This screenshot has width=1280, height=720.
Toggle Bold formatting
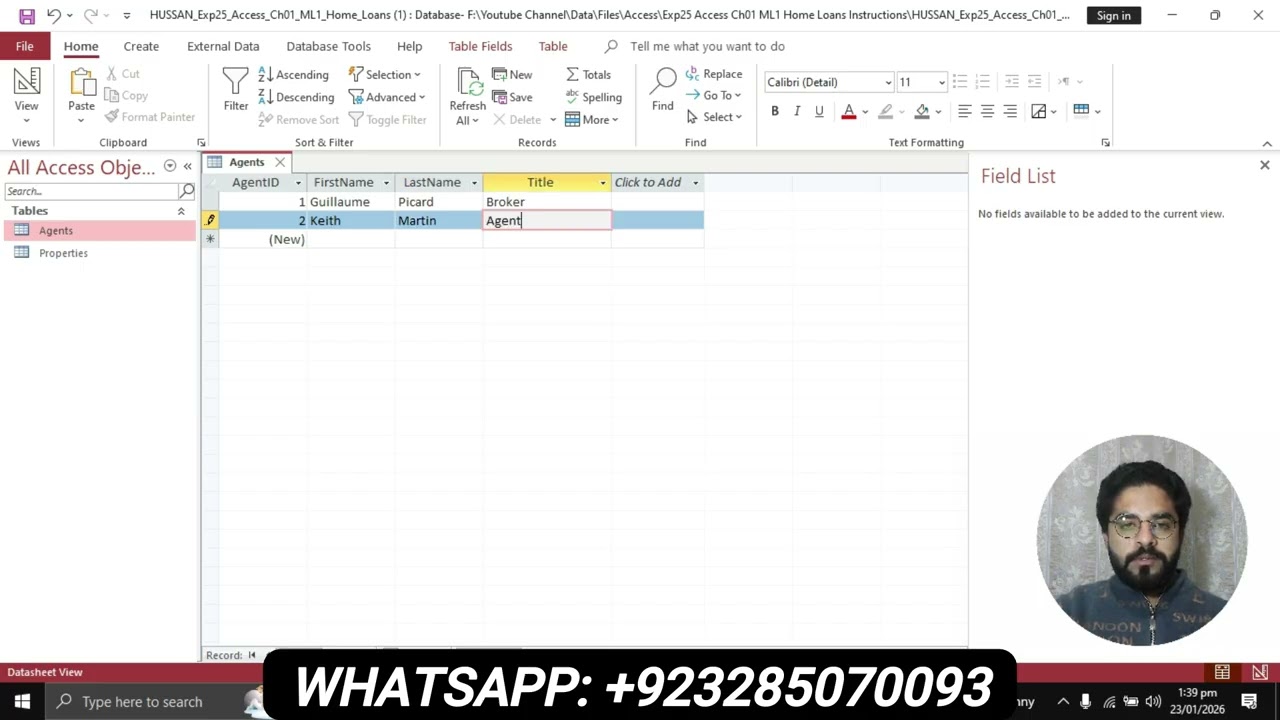click(775, 111)
